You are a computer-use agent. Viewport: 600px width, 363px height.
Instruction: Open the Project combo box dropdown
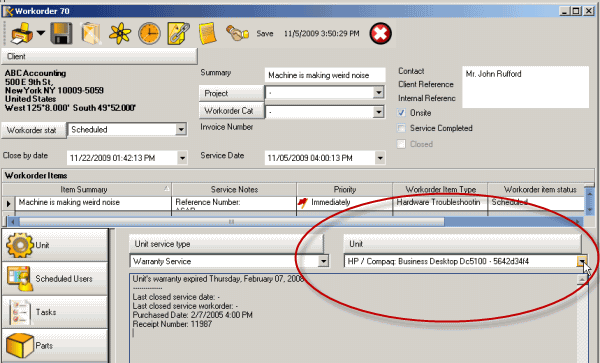click(378, 92)
